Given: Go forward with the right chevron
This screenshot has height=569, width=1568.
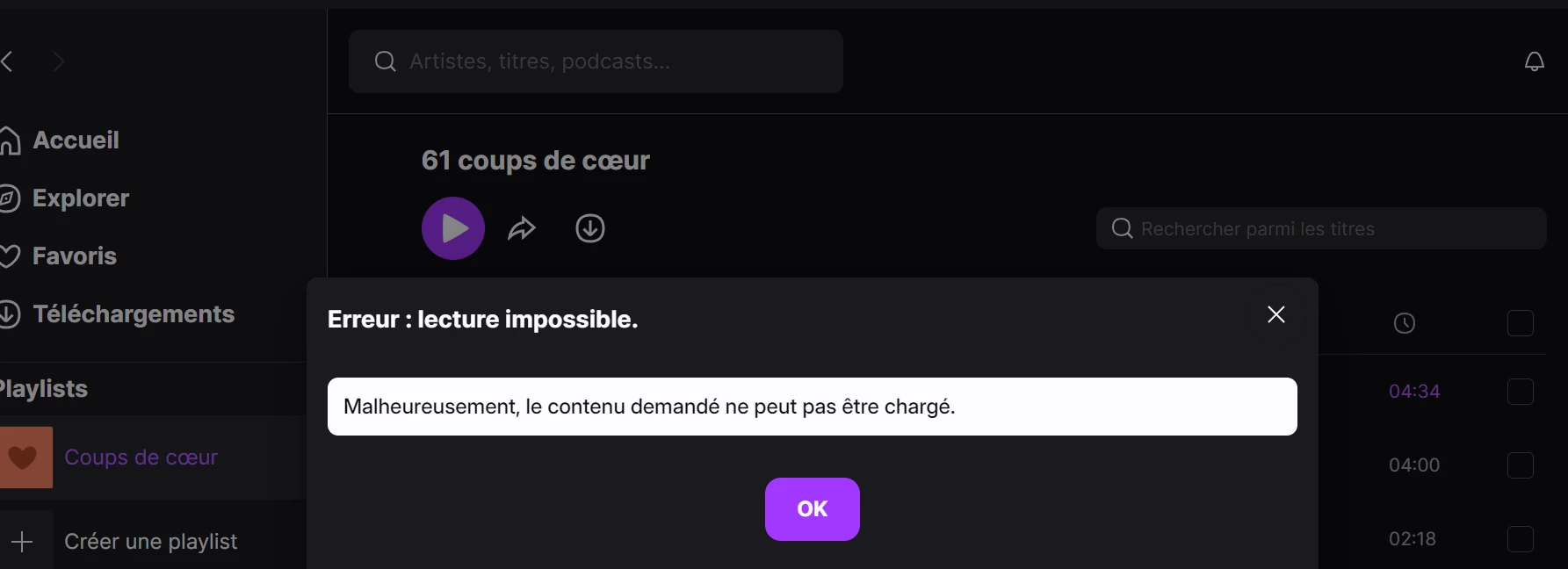Looking at the screenshot, I should [59, 61].
